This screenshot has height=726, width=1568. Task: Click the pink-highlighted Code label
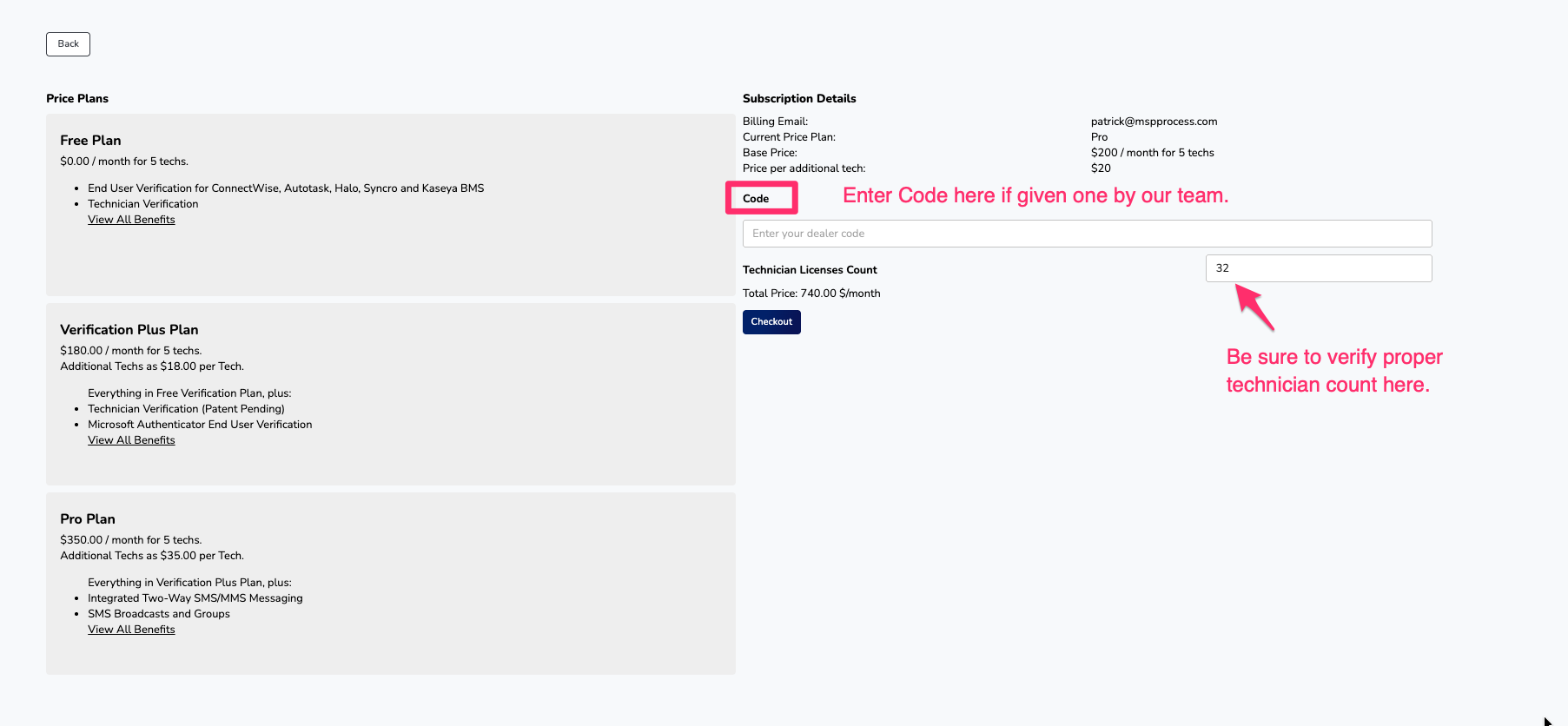tap(758, 199)
